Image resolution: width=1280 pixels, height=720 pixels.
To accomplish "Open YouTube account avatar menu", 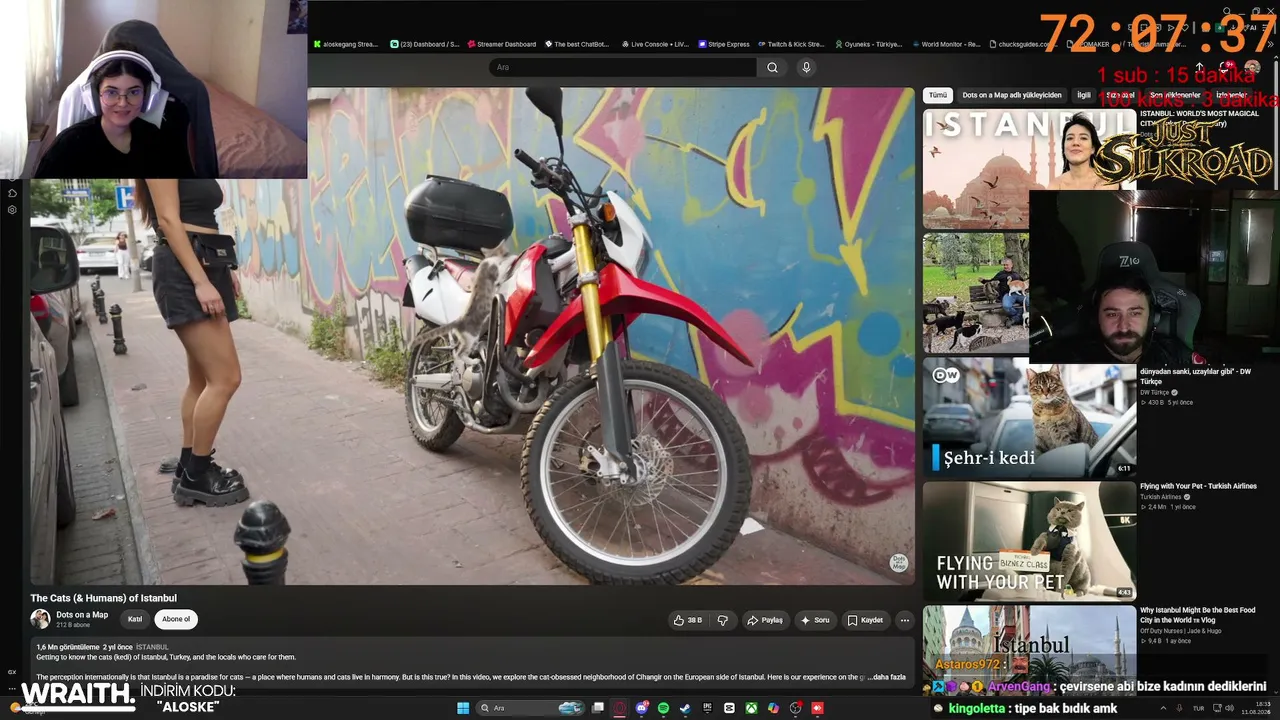I will pos(1252,67).
